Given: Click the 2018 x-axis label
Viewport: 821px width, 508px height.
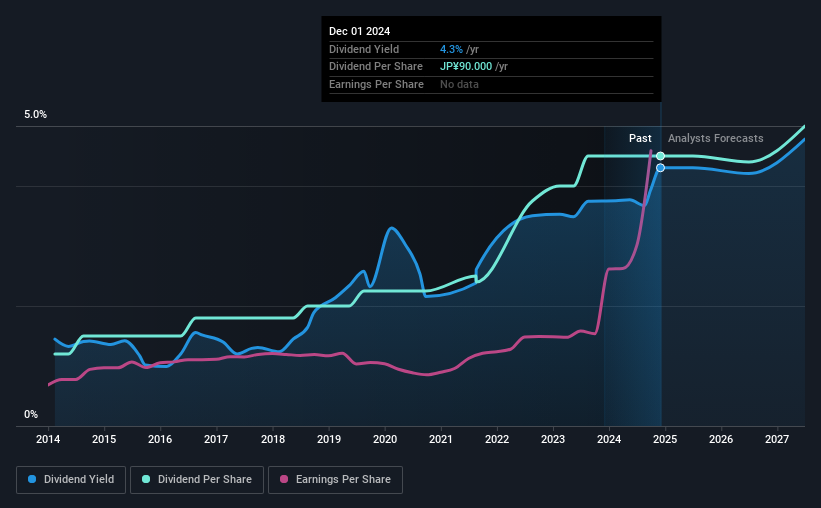Looking at the screenshot, I should point(273,439).
